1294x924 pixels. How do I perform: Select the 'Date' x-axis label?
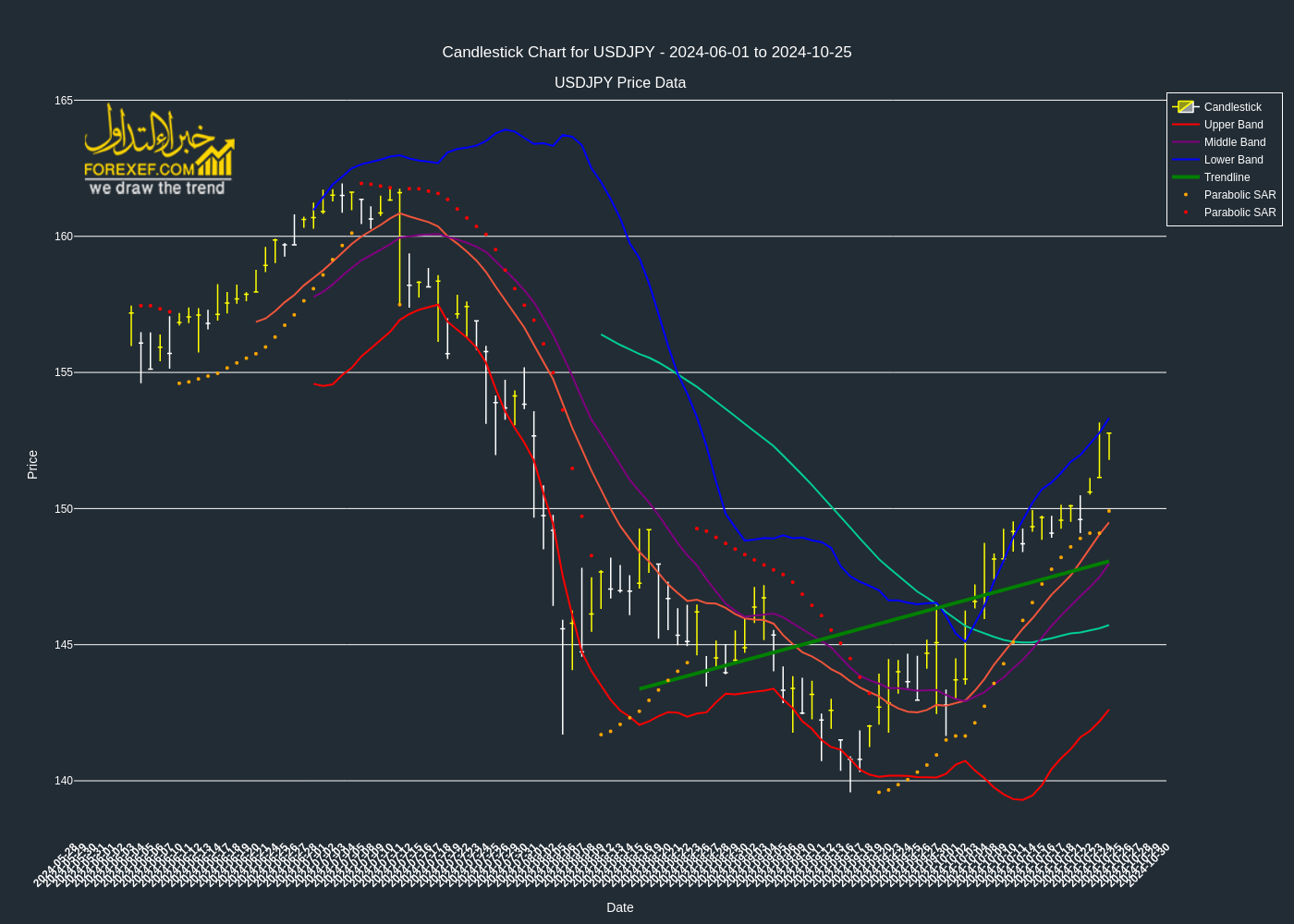point(620,907)
